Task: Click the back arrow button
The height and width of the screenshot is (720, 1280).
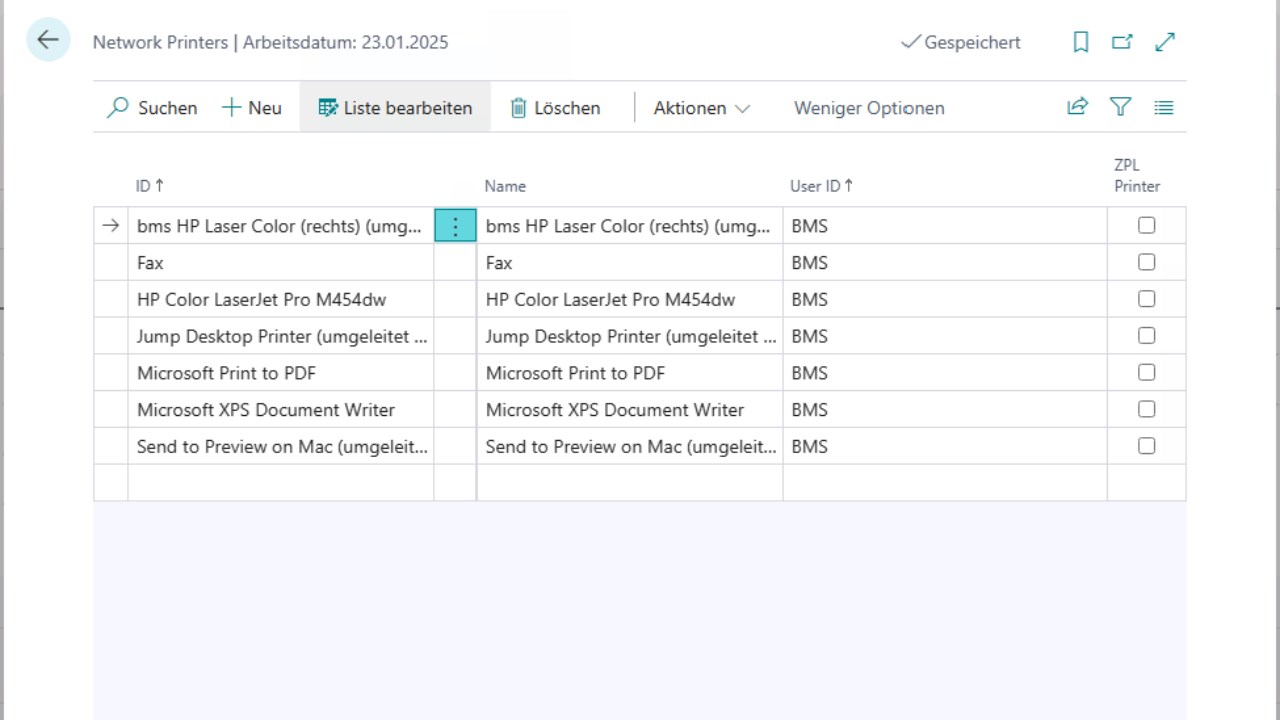Action: coord(48,41)
